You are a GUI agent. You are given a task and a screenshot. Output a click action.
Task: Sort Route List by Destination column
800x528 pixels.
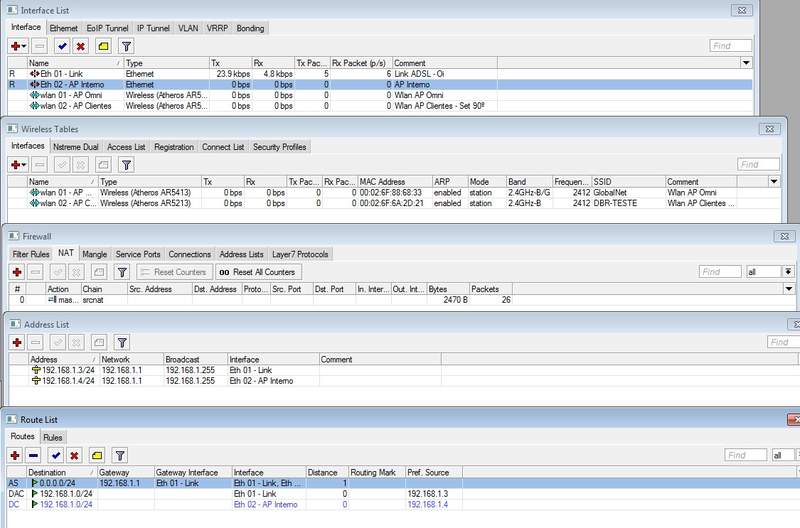click(62, 472)
